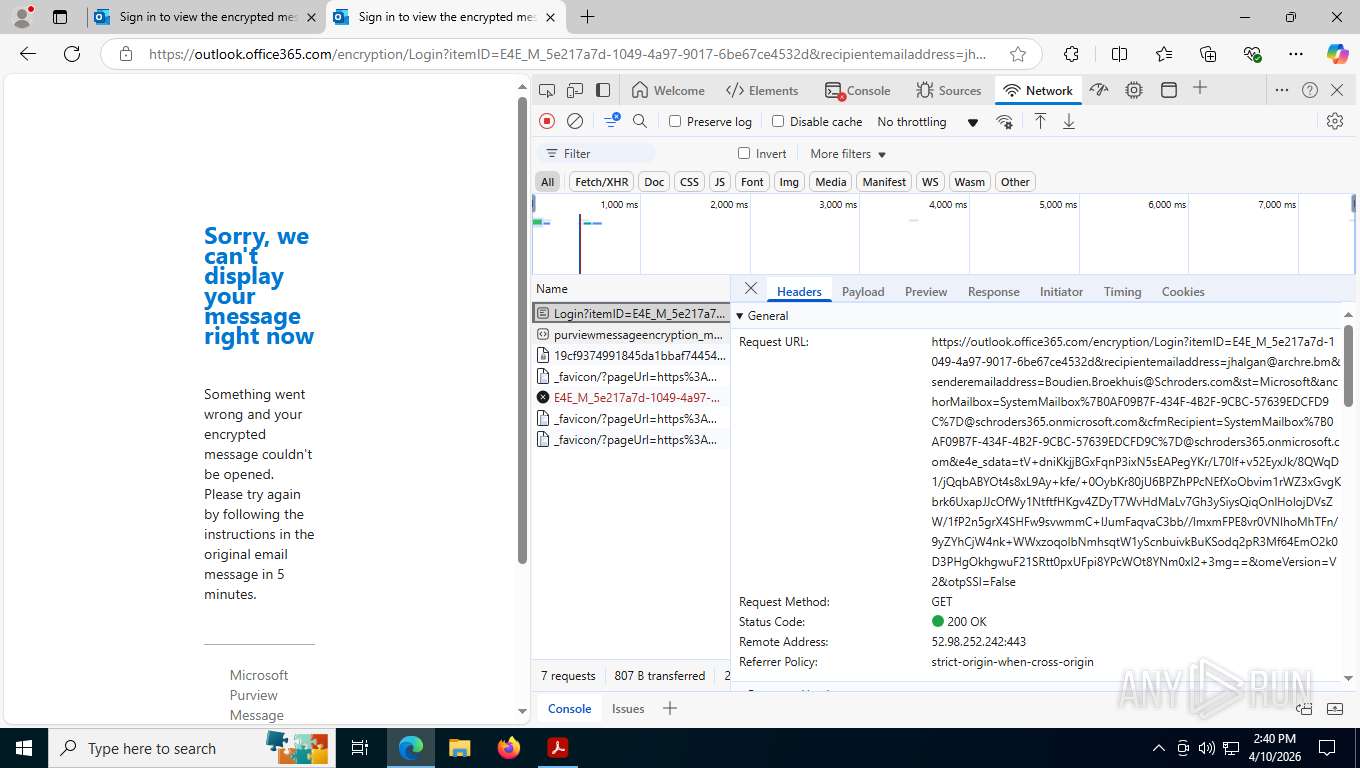Select 19cf9374991845da1bbaf request row
Image resolution: width=1360 pixels, height=768 pixels.
coord(630,355)
